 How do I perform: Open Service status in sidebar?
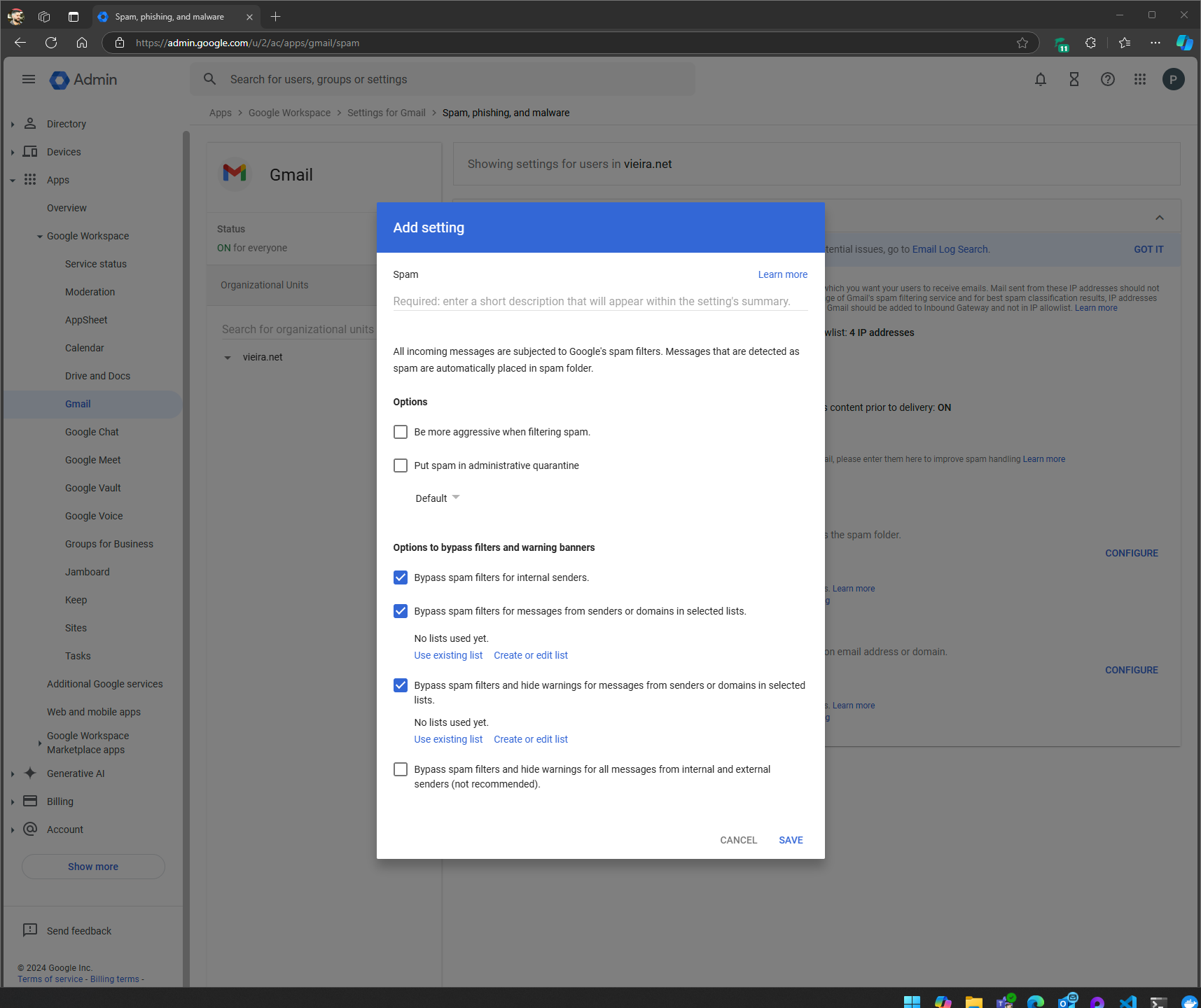[x=96, y=264]
